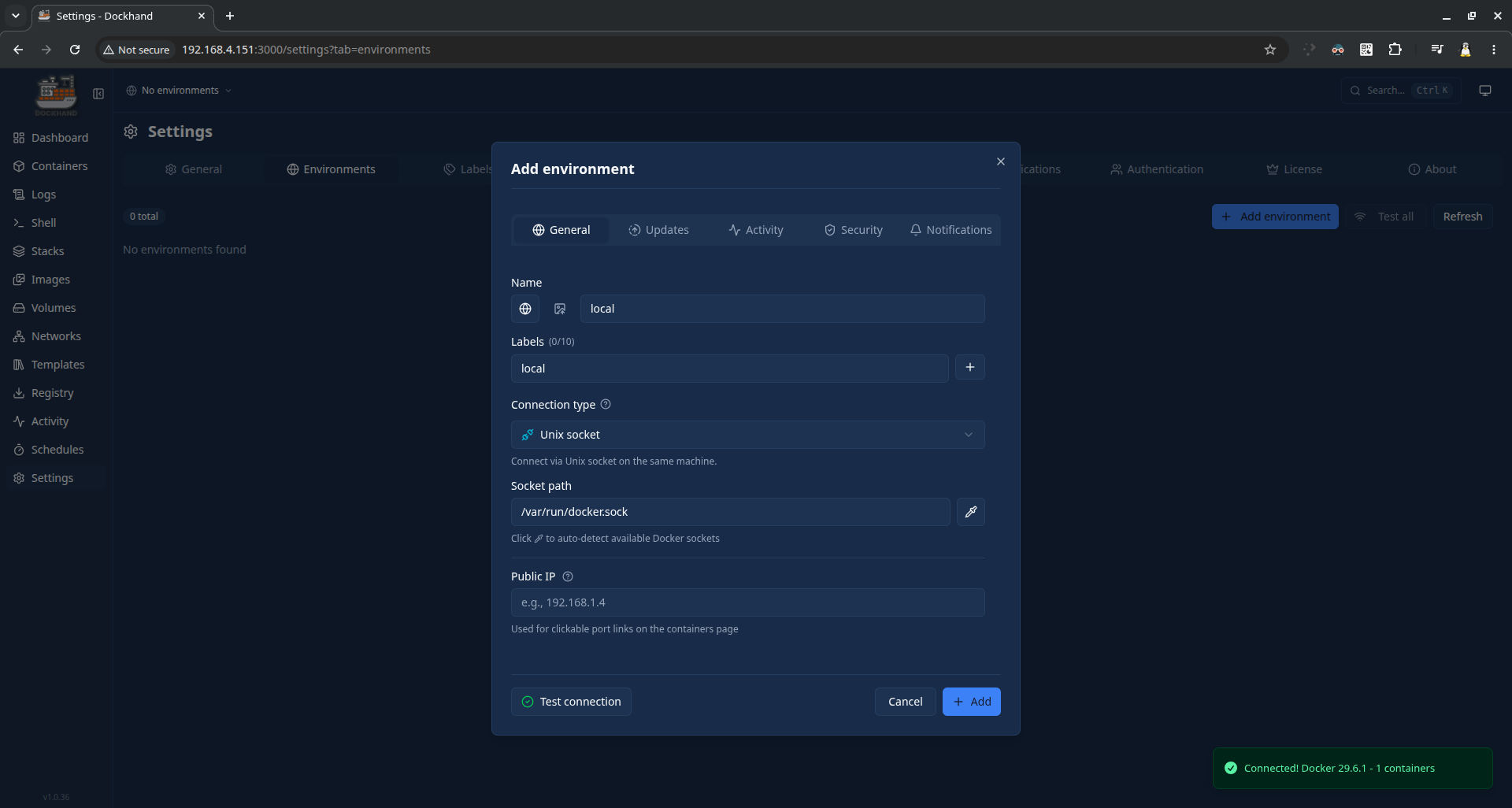The width and height of the screenshot is (1512, 808).
Task: Click the Add environment button behind dialog
Action: pos(1275,217)
